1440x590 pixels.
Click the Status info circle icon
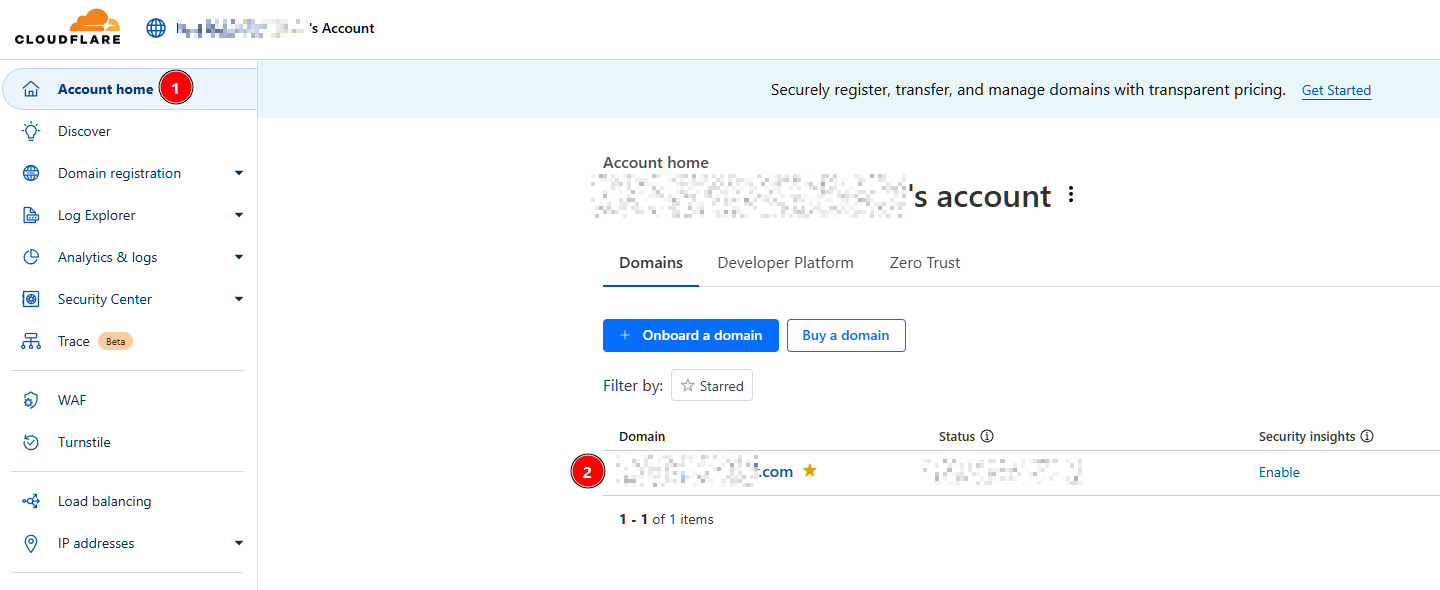point(987,436)
